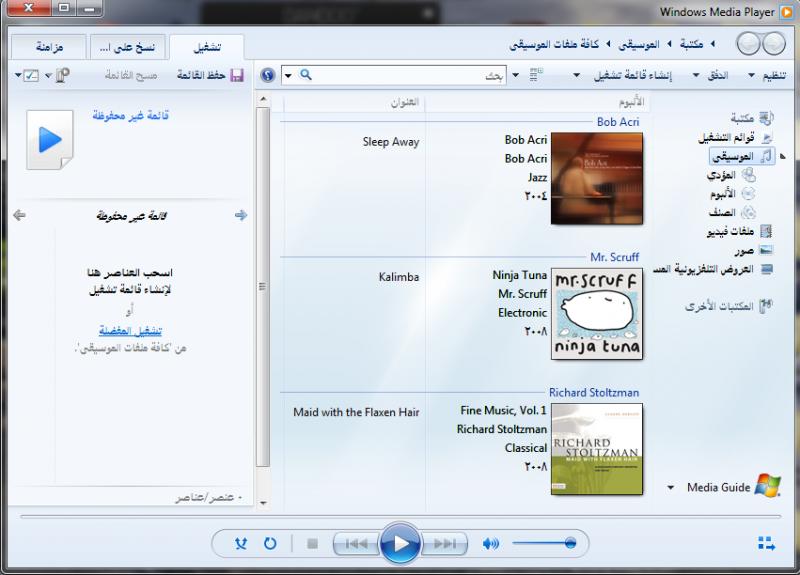Viewport: 800px width, 575px height.
Task: Click the back navigation round button
Action: 774,44
